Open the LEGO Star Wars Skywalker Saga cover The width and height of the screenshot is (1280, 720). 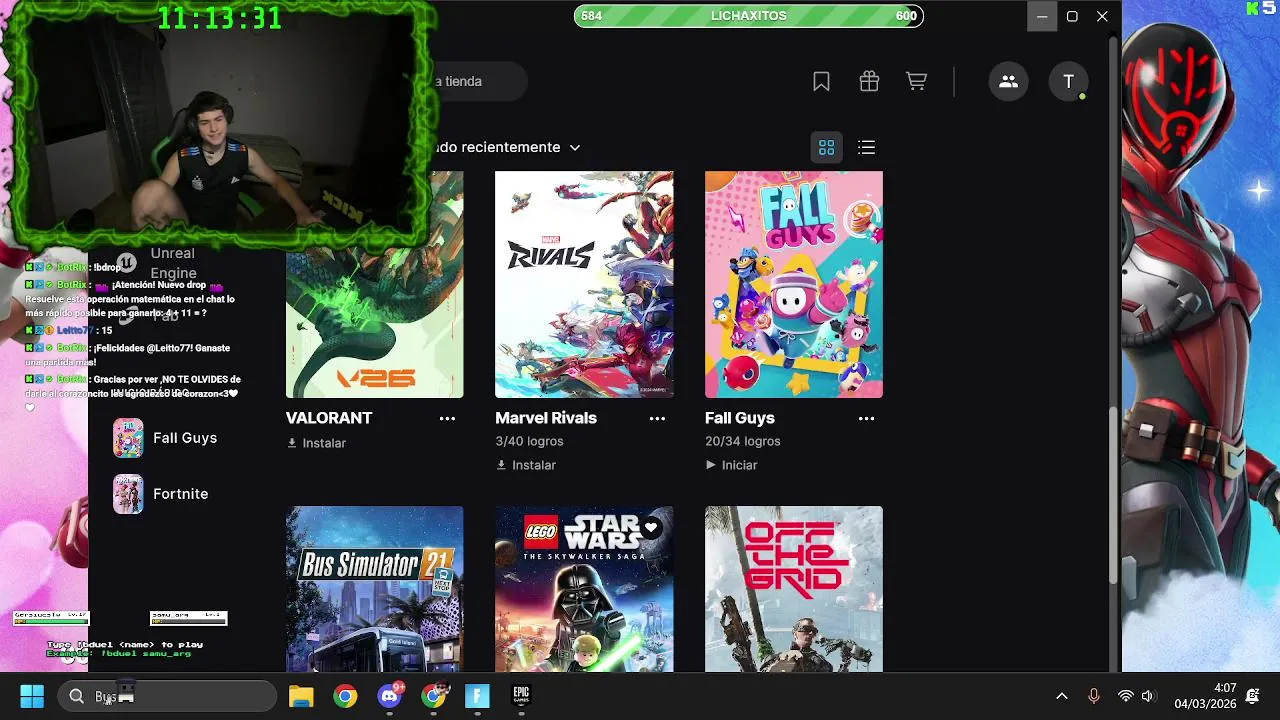[x=584, y=589]
